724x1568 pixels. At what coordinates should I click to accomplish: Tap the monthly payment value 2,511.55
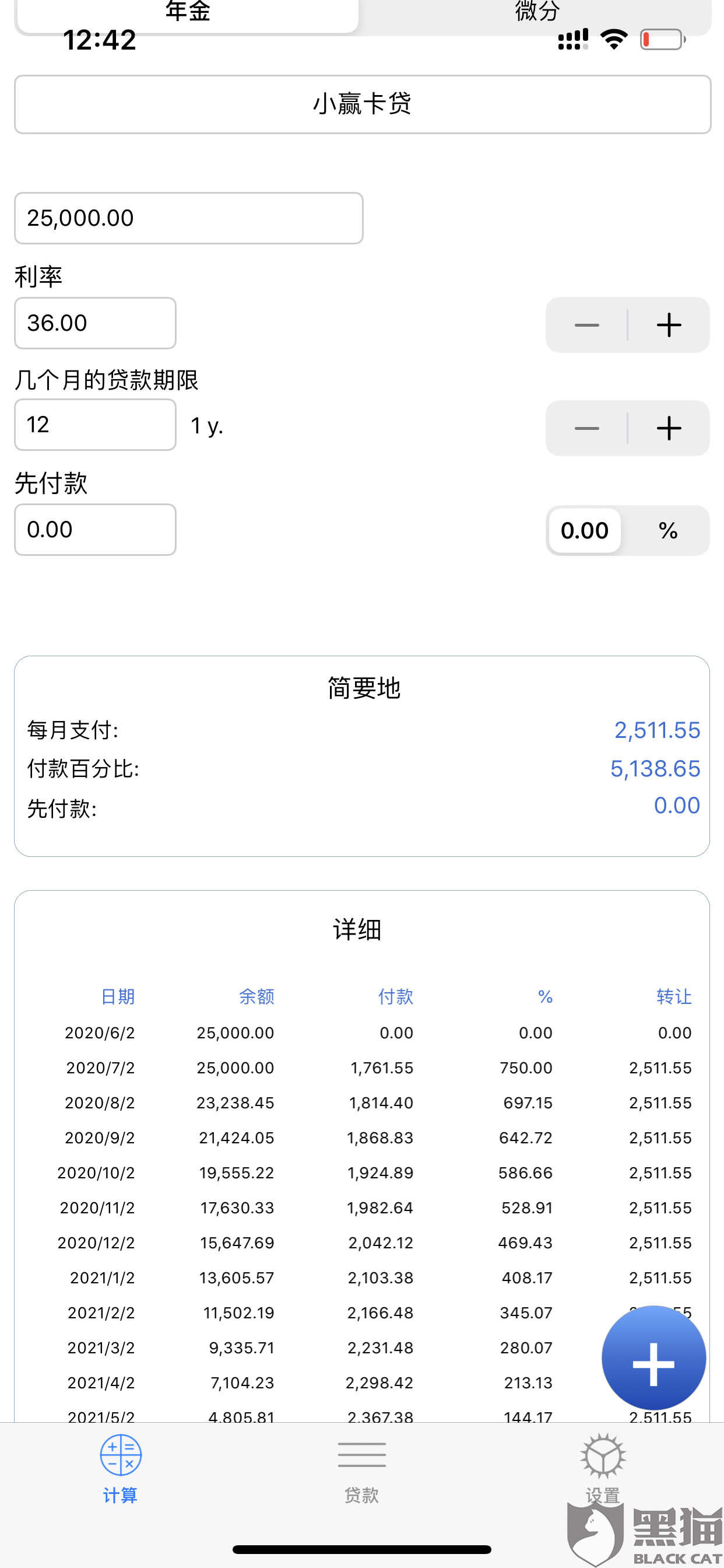point(657,730)
